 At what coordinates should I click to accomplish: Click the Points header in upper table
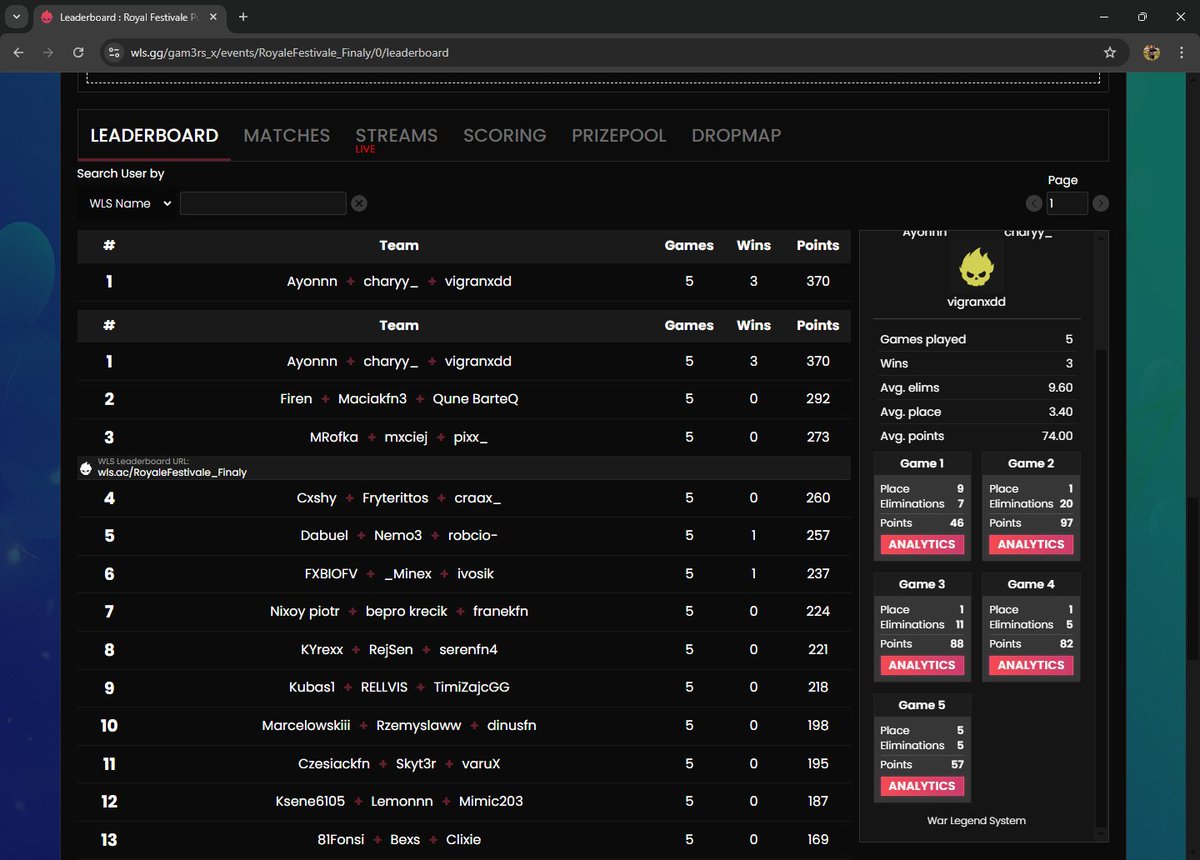(x=818, y=245)
